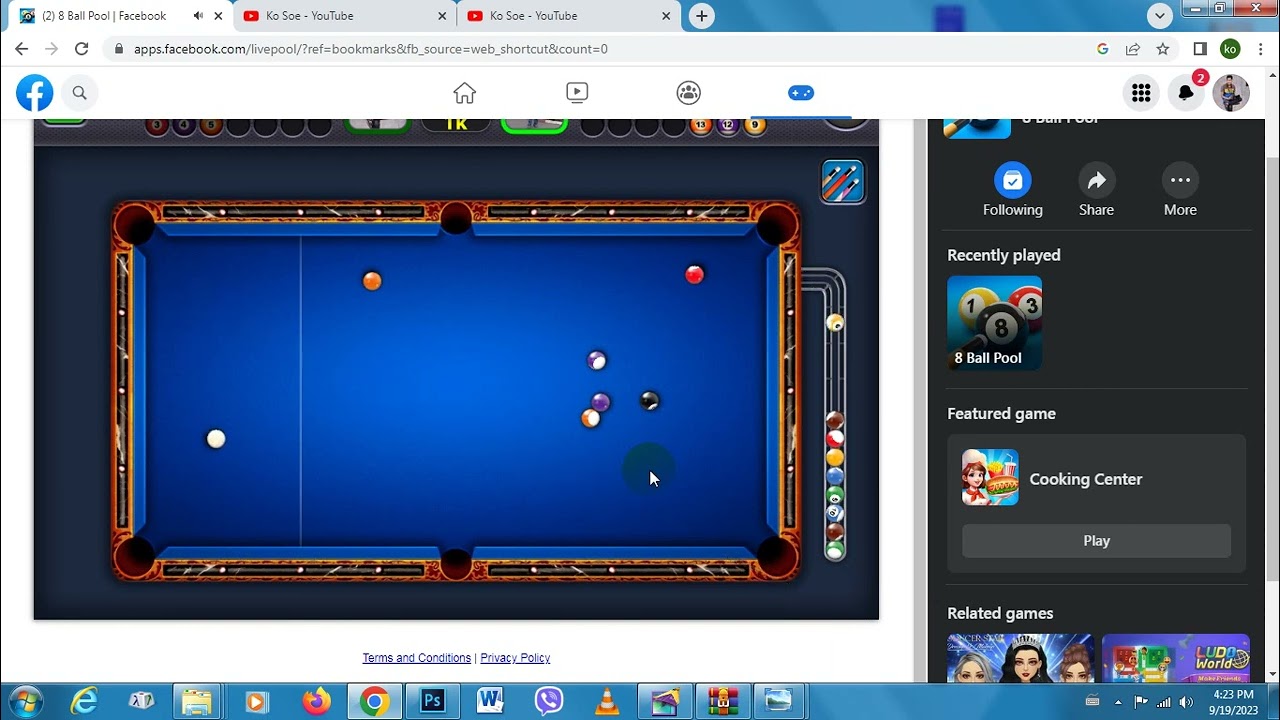Open a new browser tab
The height and width of the screenshot is (720, 1280).
(x=702, y=16)
